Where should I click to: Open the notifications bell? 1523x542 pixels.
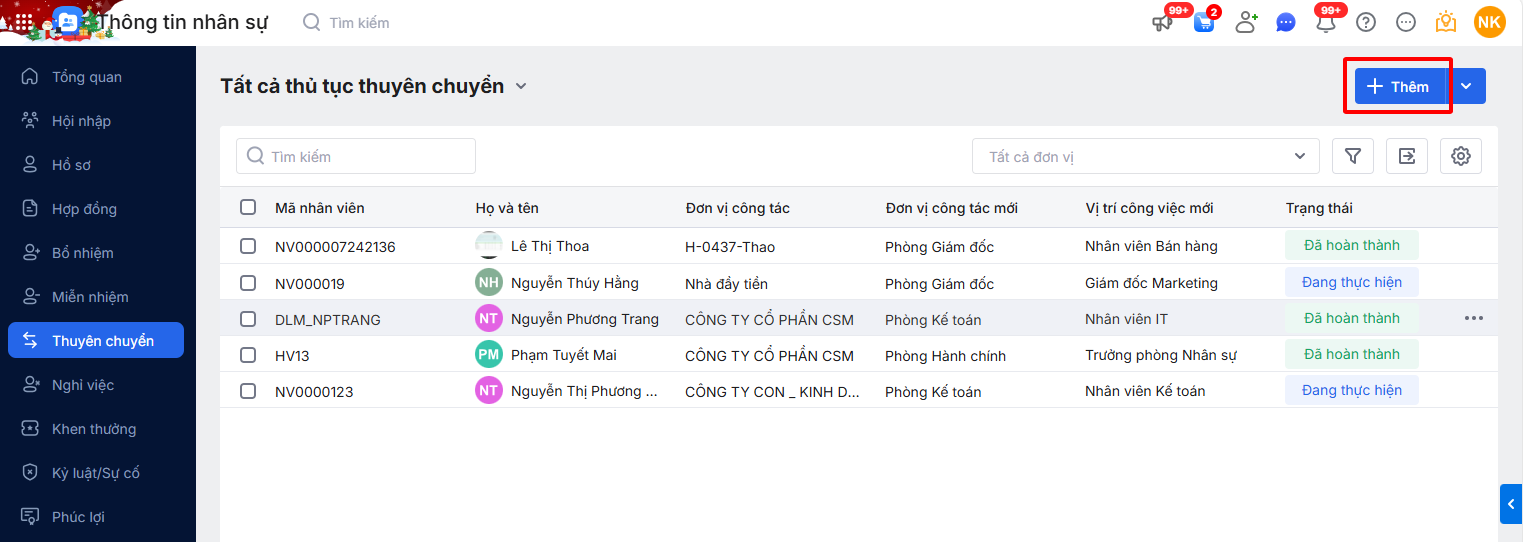click(x=1326, y=22)
